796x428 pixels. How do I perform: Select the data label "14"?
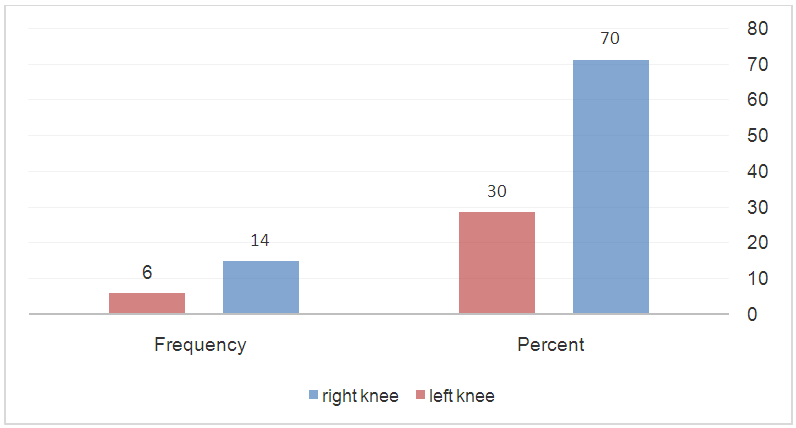261,240
